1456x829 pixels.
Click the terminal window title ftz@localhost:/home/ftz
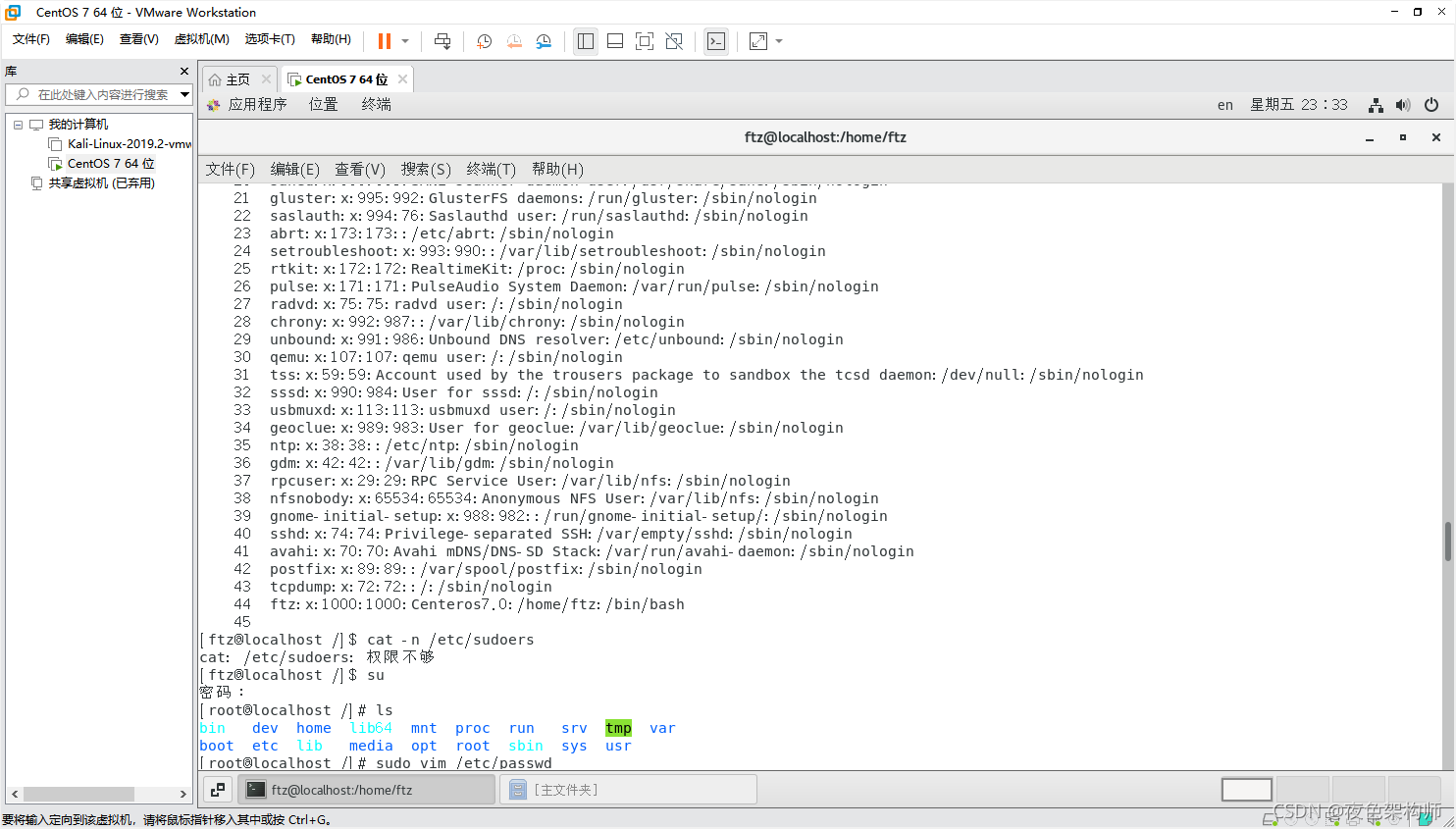825,137
